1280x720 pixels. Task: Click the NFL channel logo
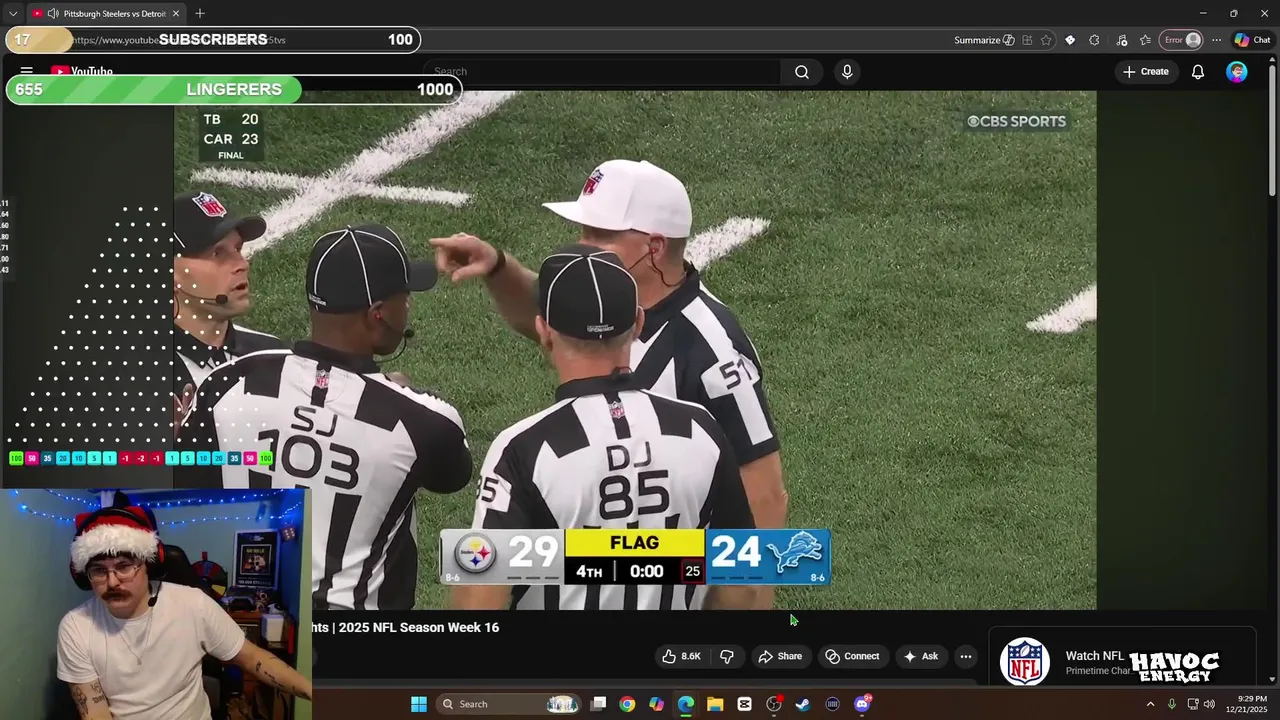pos(1024,662)
